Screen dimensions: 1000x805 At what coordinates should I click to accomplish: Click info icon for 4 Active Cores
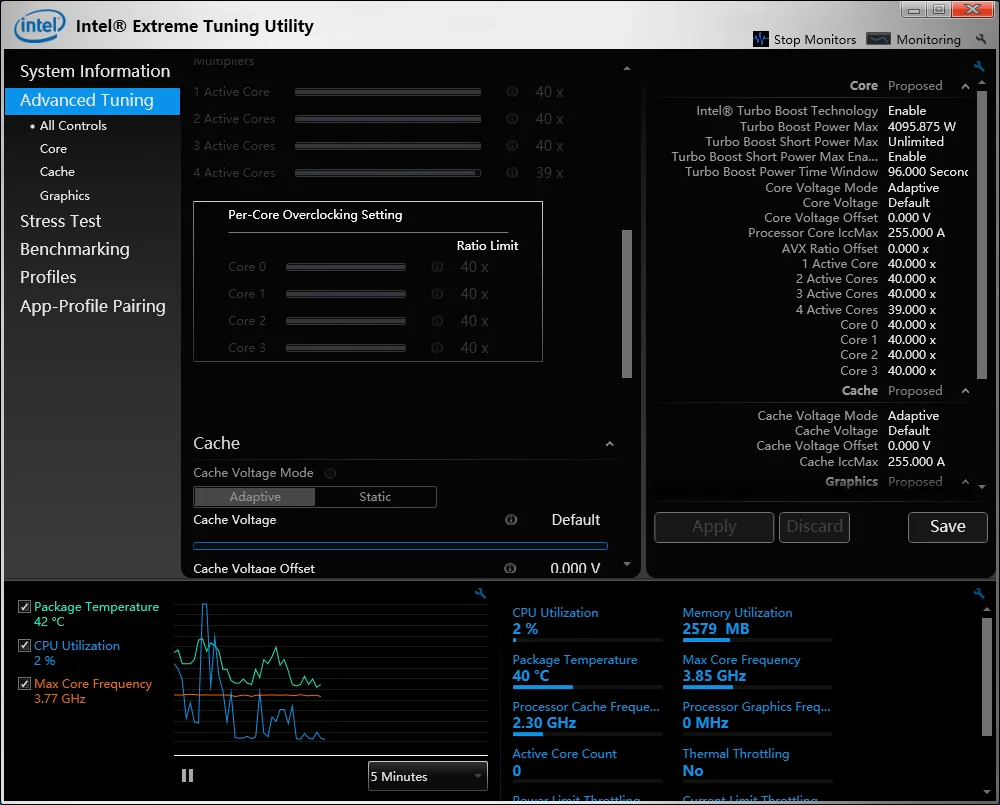point(512,173)
